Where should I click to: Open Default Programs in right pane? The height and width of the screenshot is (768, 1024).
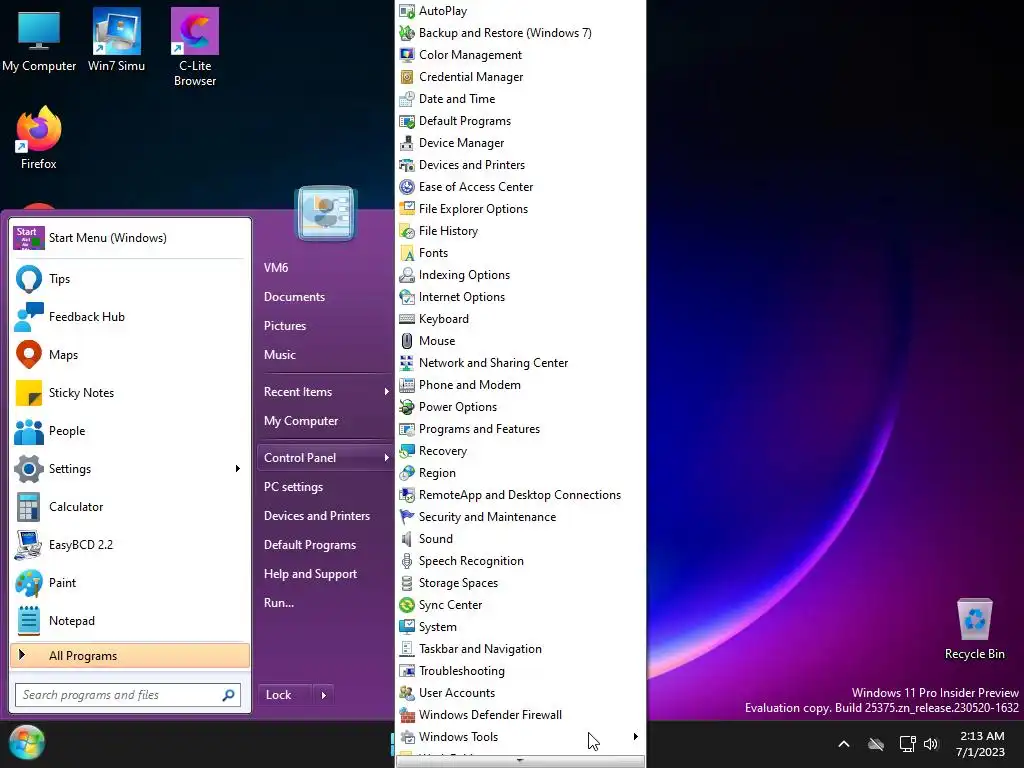pos(310,545)
